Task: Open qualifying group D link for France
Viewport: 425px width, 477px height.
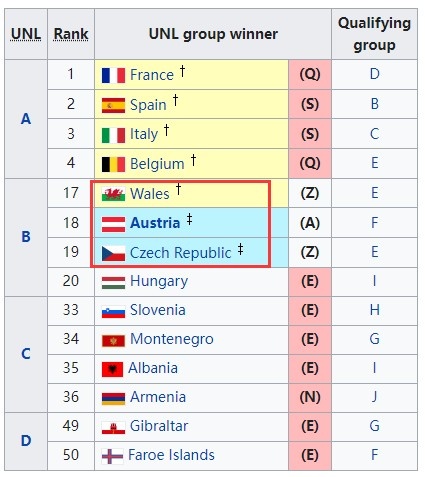Action: 375,74
